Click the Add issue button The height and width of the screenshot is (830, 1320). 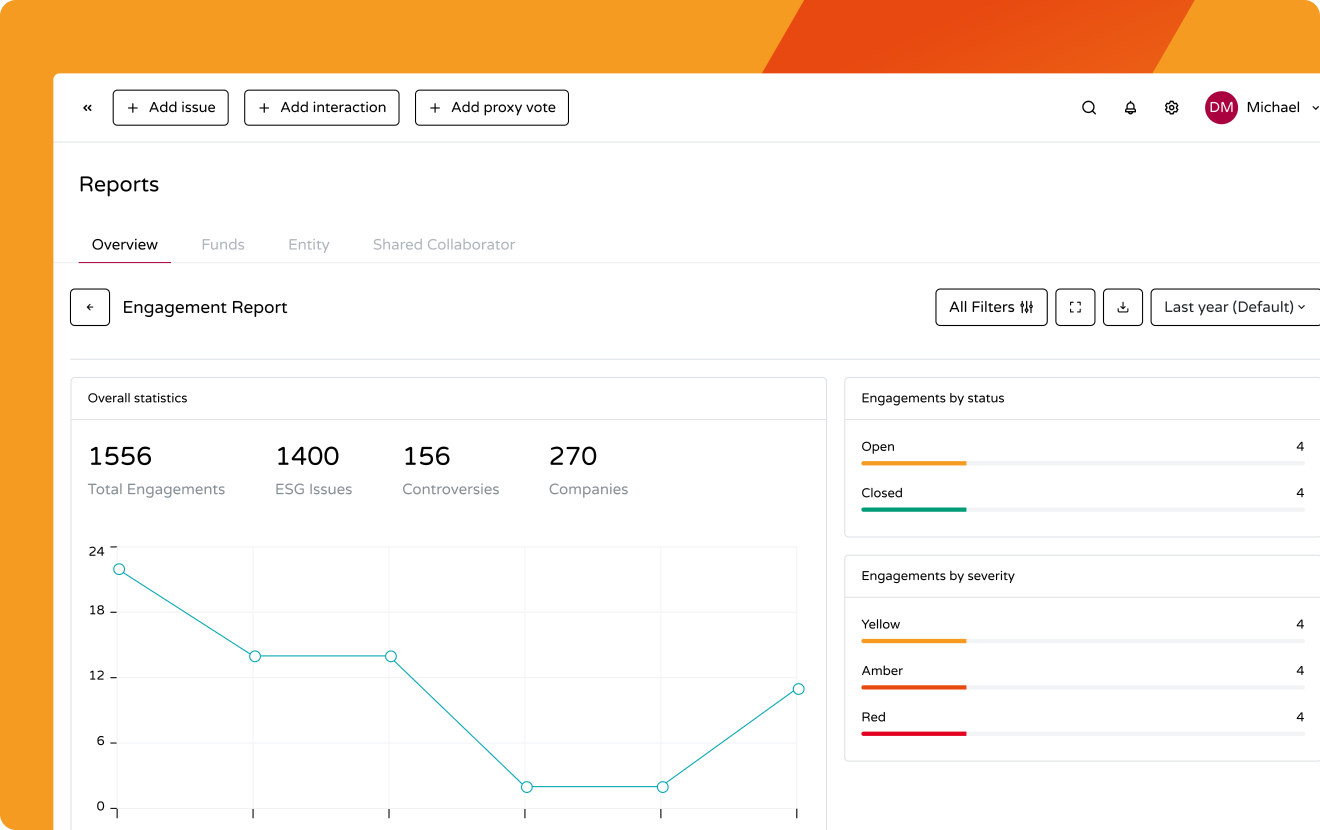pos(171,108)
